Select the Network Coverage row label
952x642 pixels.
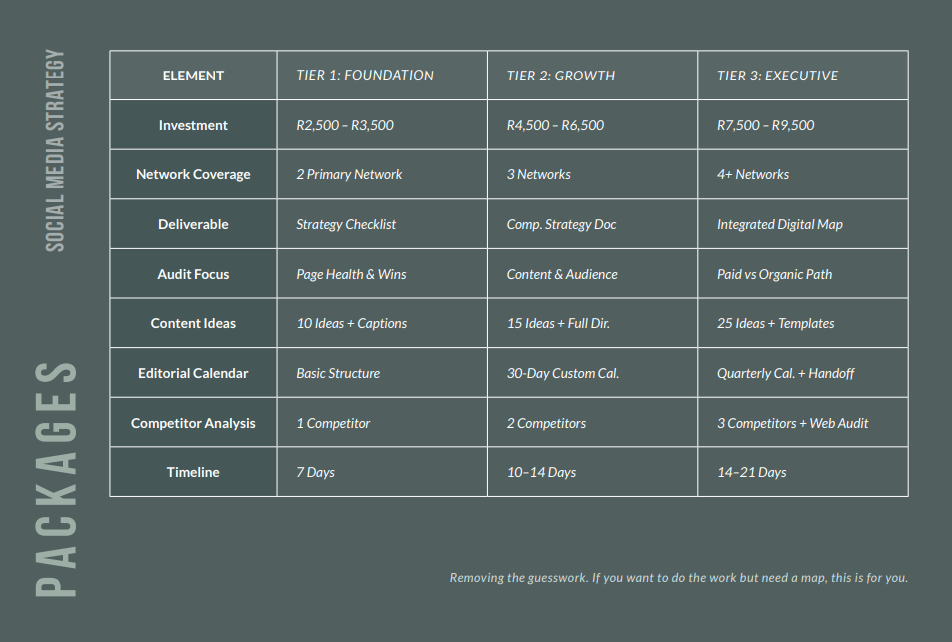[193, 175]
